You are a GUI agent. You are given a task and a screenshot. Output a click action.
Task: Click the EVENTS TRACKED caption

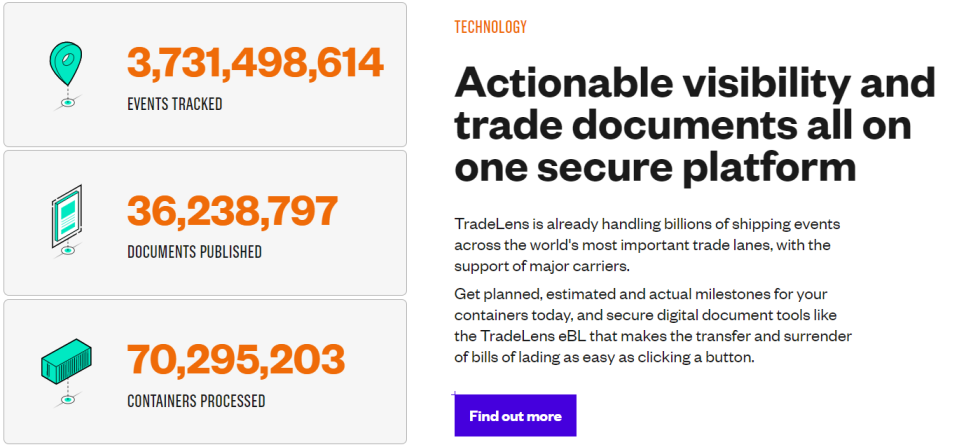(x=174, y=104)
